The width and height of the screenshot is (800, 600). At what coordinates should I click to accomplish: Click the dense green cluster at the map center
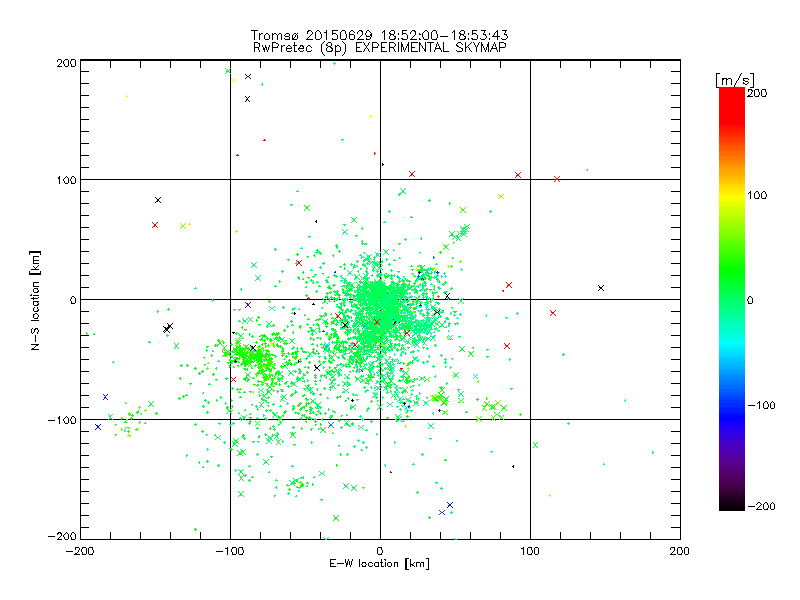point(379,306)
